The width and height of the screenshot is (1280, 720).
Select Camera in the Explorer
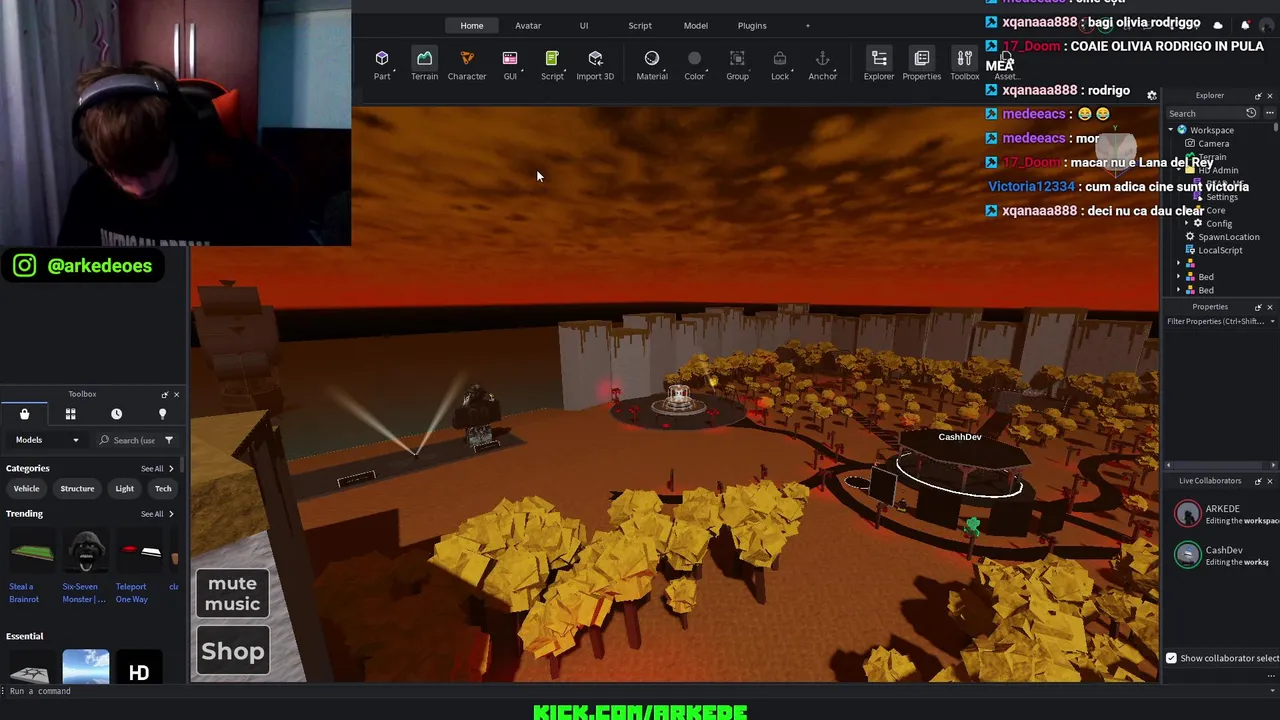[1214, 144]
